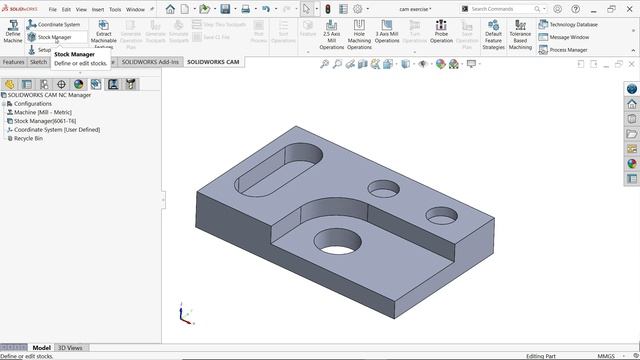Open dropdown next to Open icon
Screen dimensions: 640x360
click(215, 9)
